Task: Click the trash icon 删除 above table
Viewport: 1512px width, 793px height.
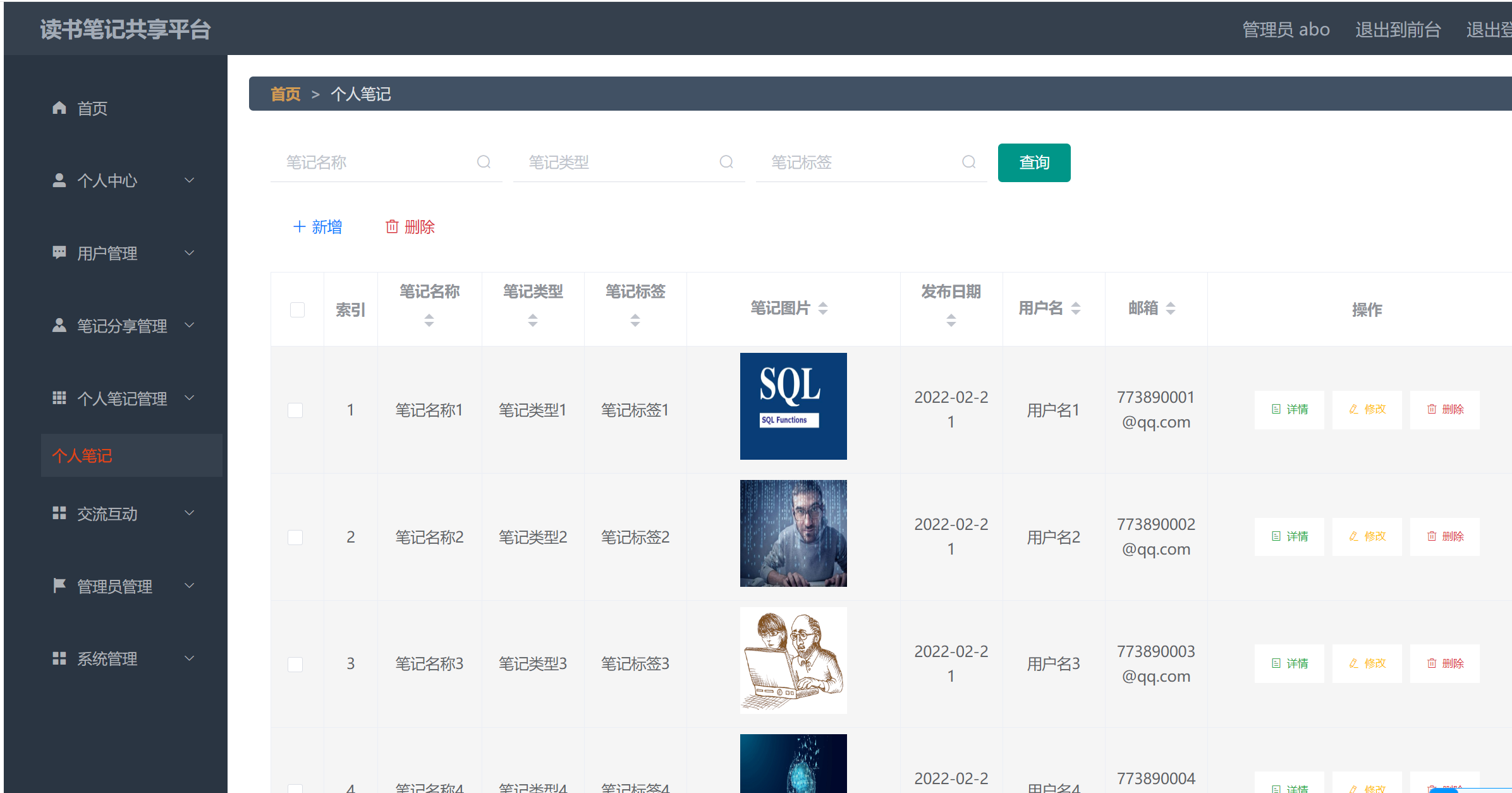Action: [392, 226]
